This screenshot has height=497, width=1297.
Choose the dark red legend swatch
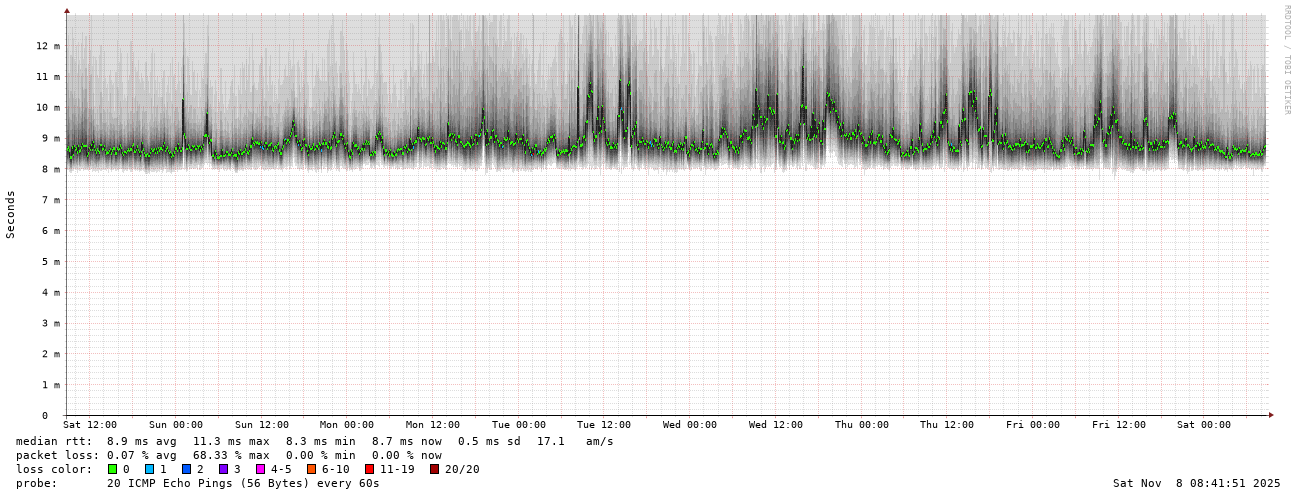point(434,469)
